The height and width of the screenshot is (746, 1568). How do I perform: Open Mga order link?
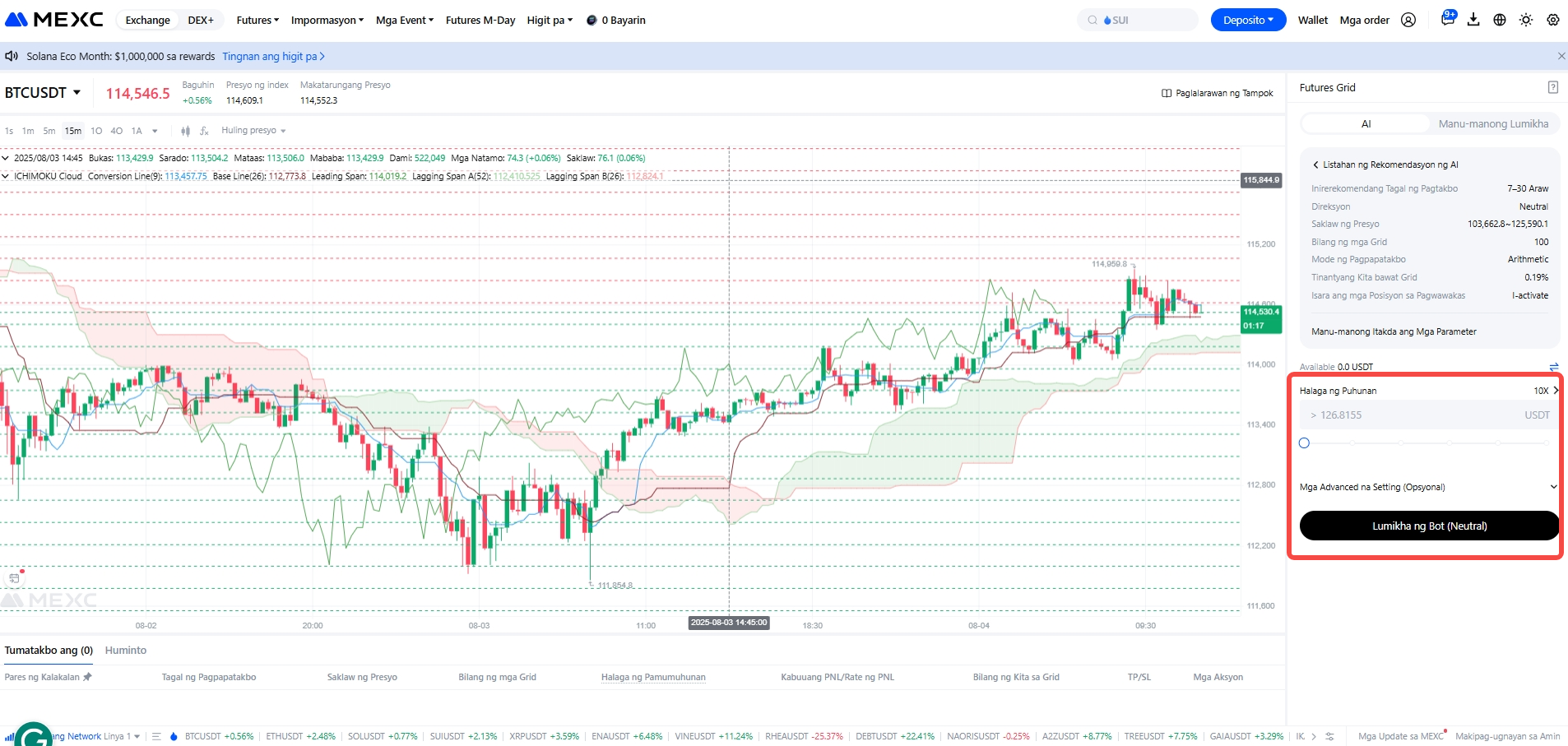tap(1365, 20)
